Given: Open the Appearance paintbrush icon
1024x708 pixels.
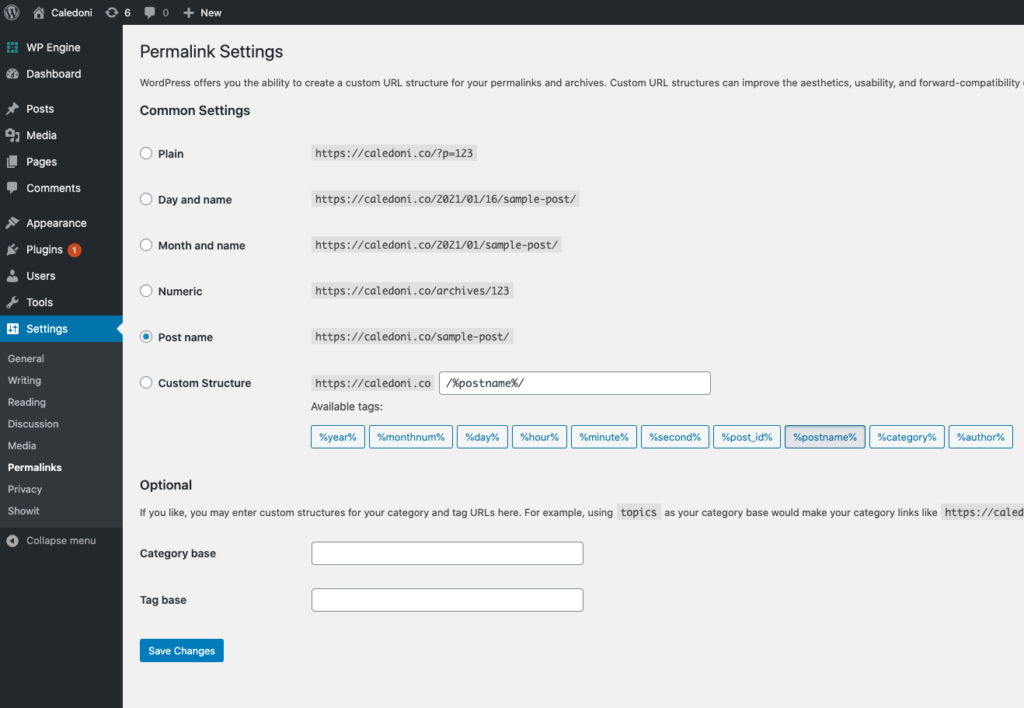Looking at the screenshot, I should pyautogui.click(x=15, y=222).
